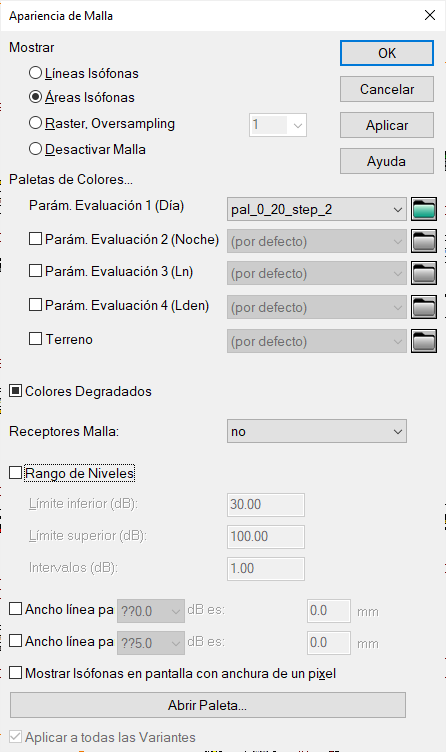The image size is (446, 752).
Task: Click the Límite inferior (dB) field
Action: pyautogui.click(x=266, y=505)
